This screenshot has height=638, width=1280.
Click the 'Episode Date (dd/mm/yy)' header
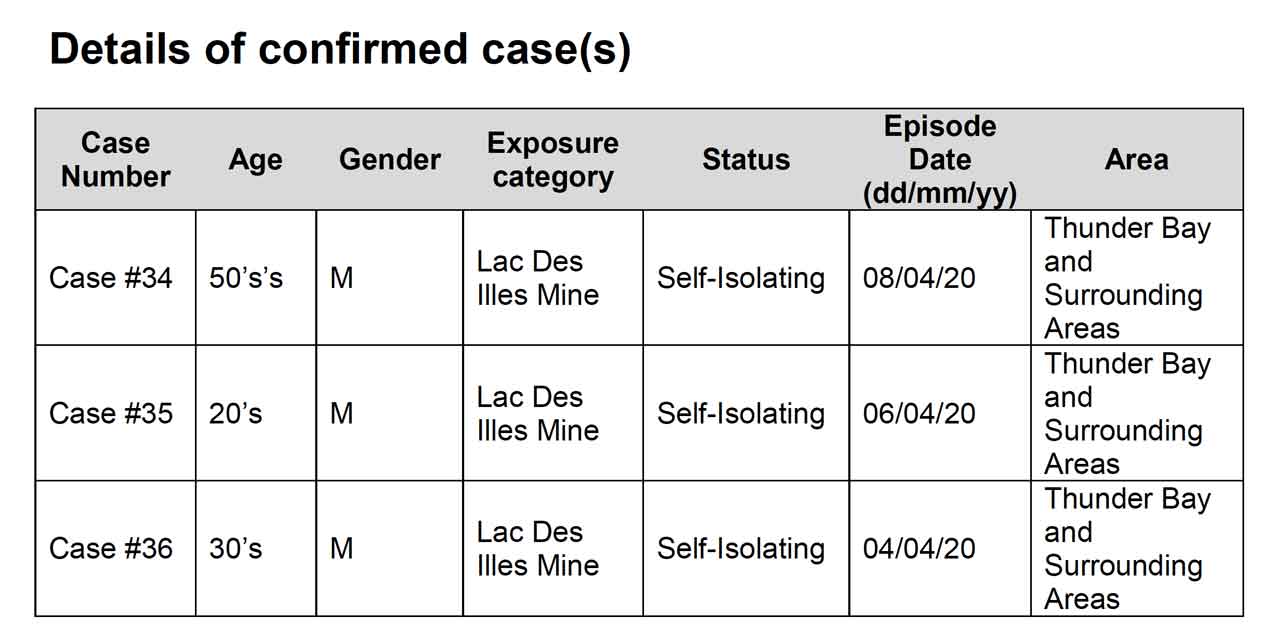tap(939, 160)
